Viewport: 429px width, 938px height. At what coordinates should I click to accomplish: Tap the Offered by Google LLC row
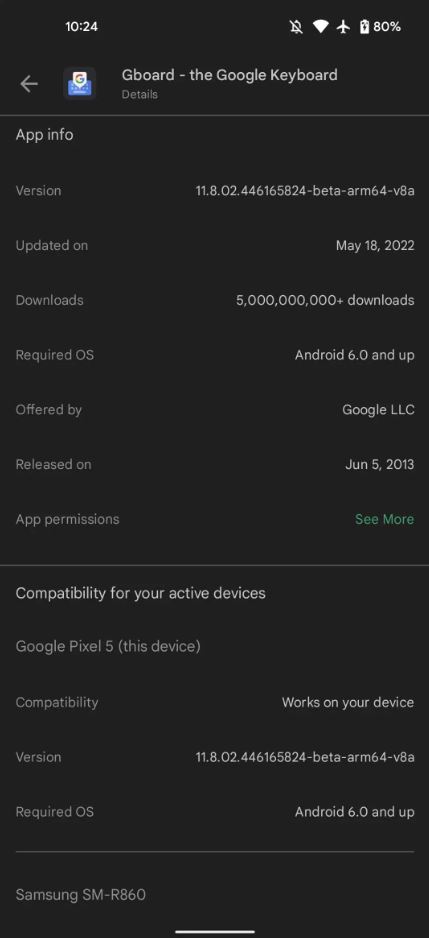click(x=215, y=410)
